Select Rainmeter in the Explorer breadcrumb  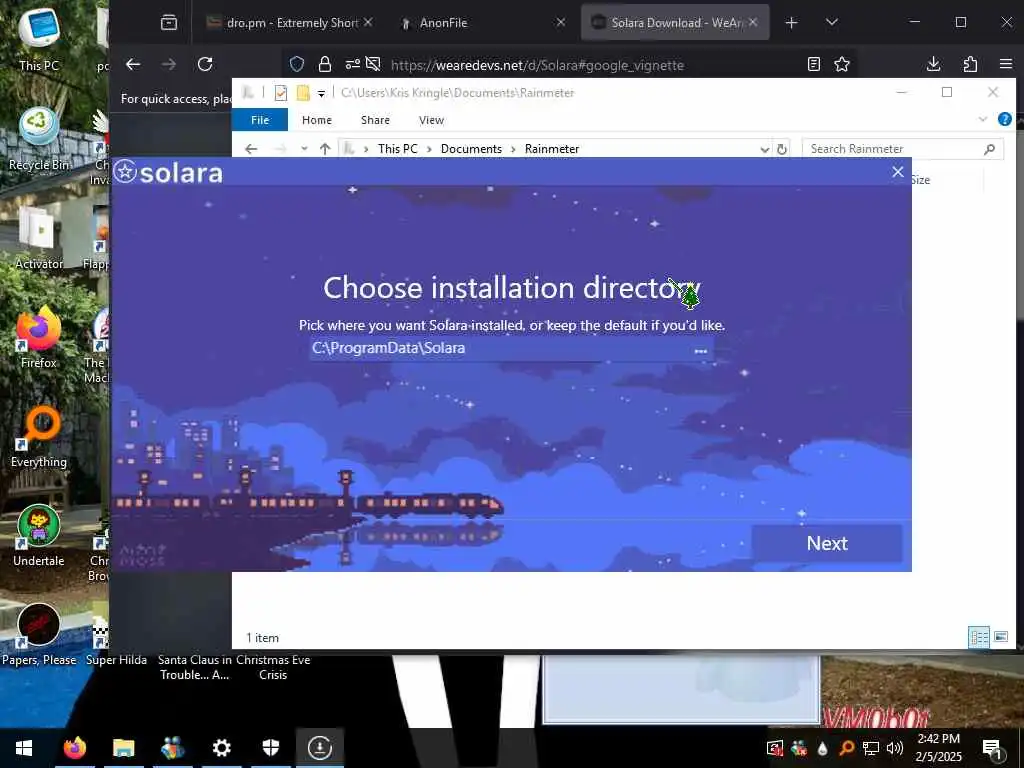pyautogui.click(x=552, y=149)
